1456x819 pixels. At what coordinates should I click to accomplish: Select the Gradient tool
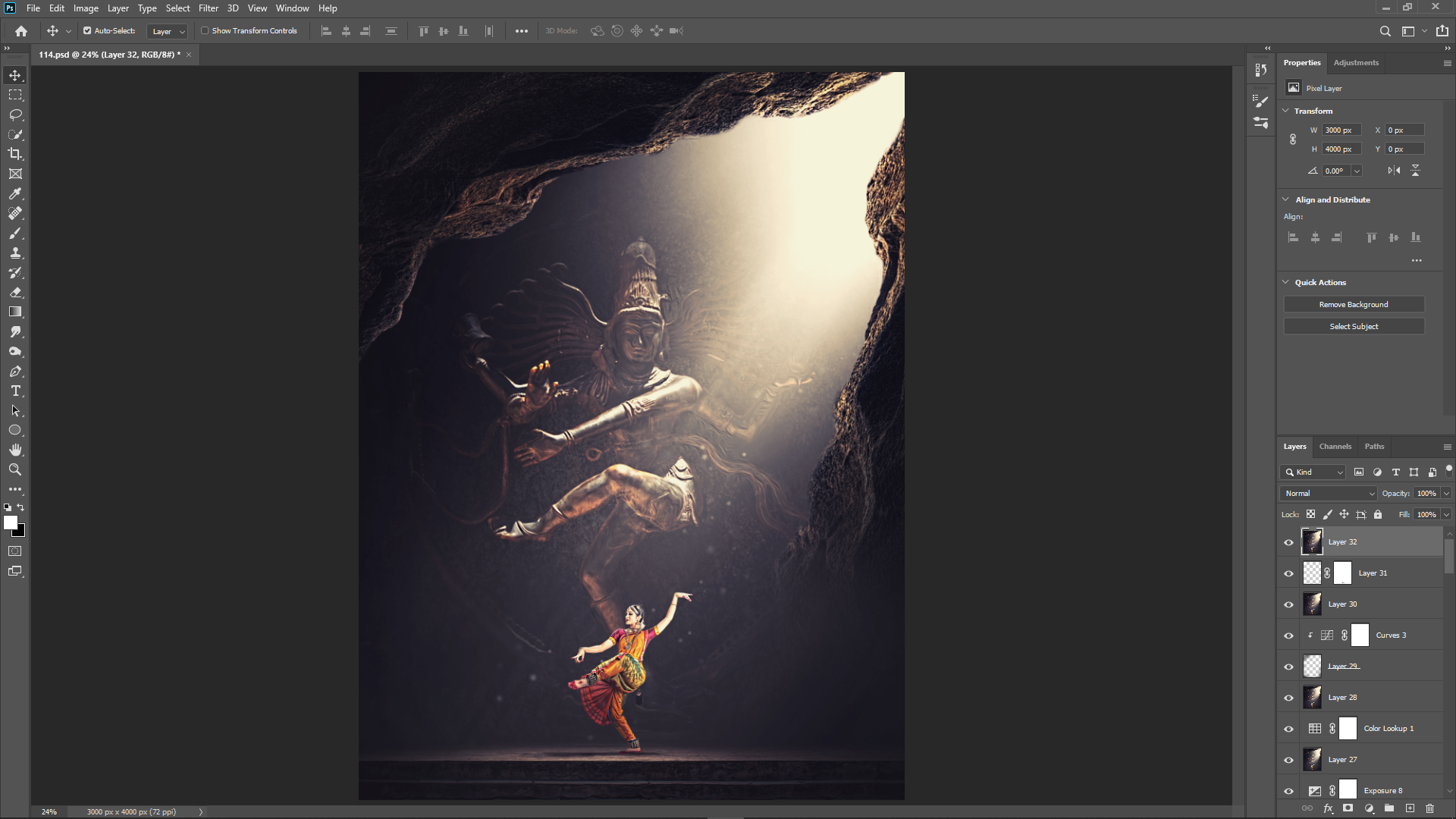click(15, 312)
